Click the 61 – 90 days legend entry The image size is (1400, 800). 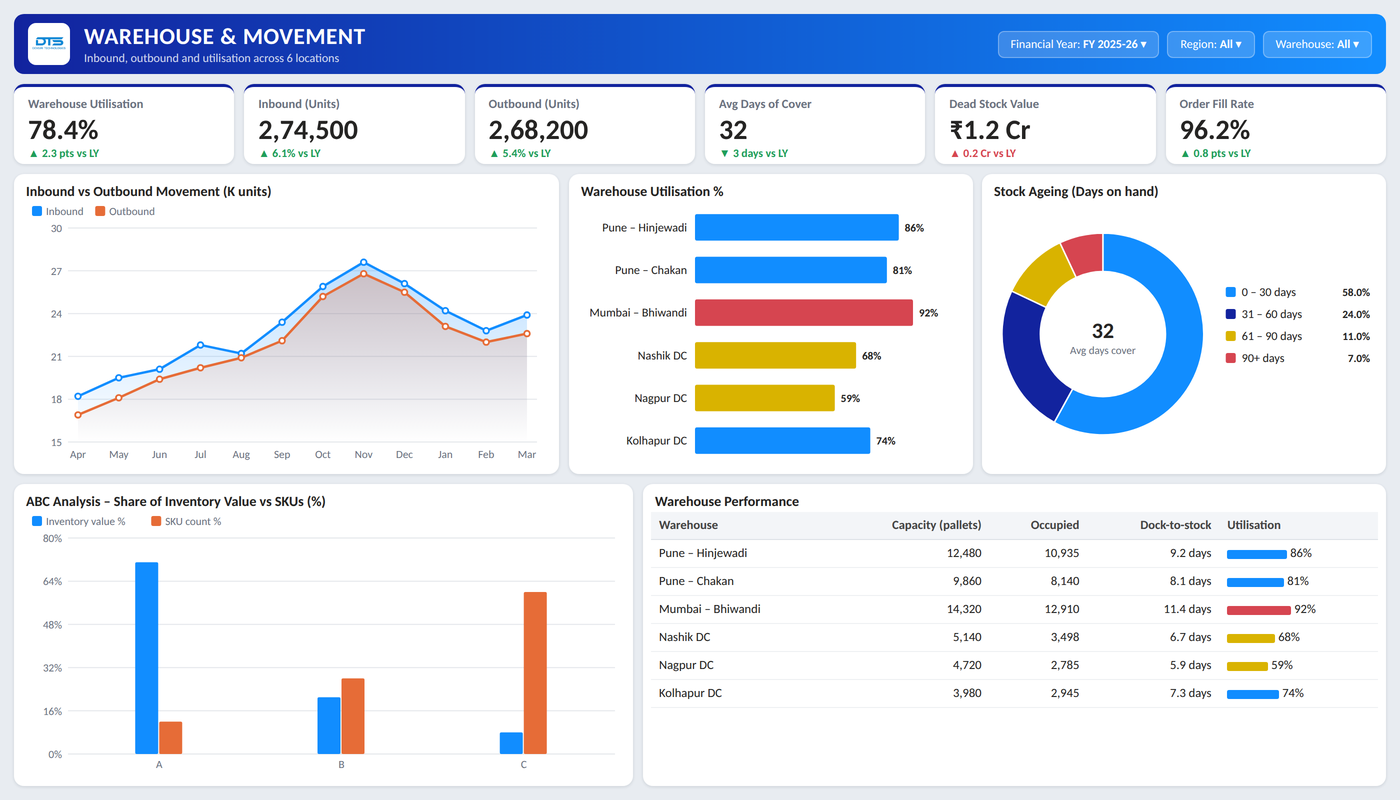point(1297,336)
